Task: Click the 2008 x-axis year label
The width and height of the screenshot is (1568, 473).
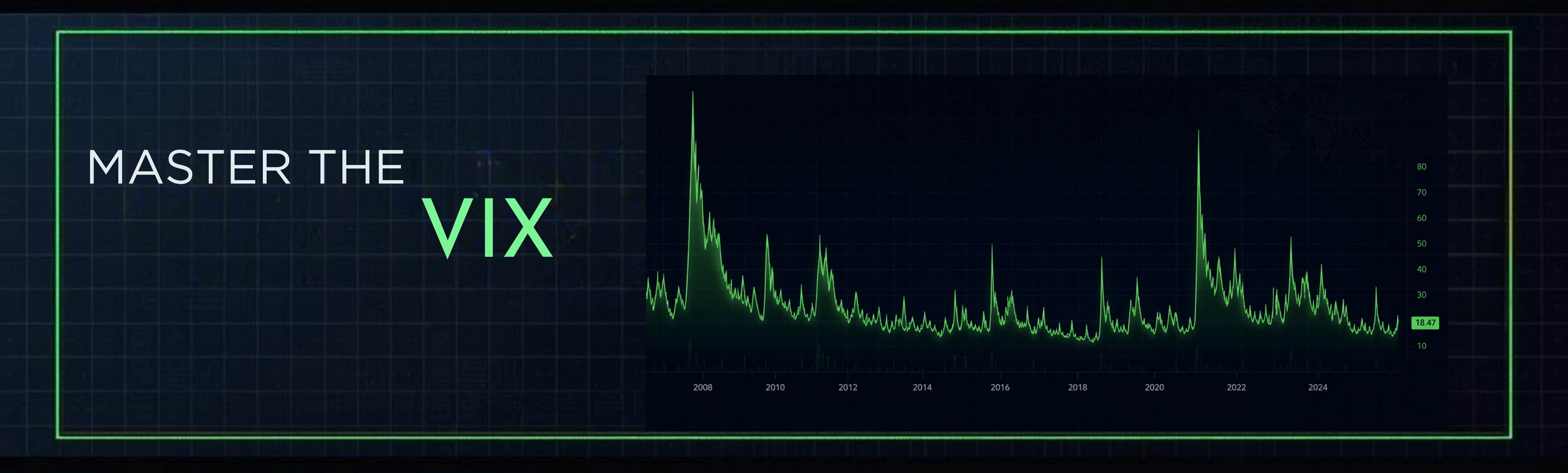Action: click(702, 387)
